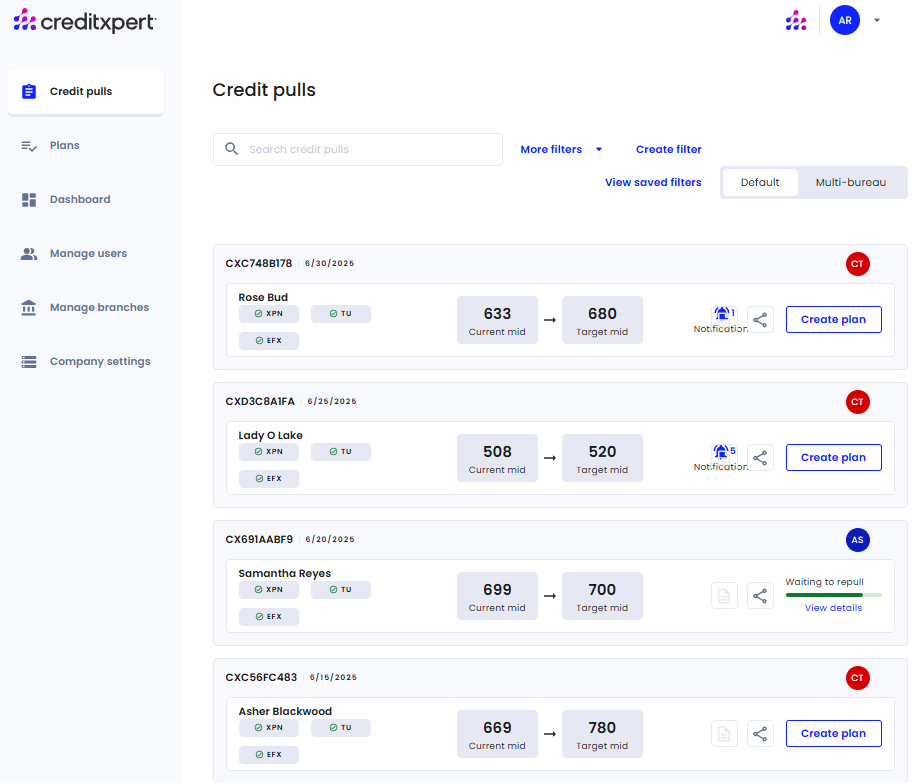Screen dimensions: 913x783
Task: Click the Search credit pulls field
Action: point(370,149)
